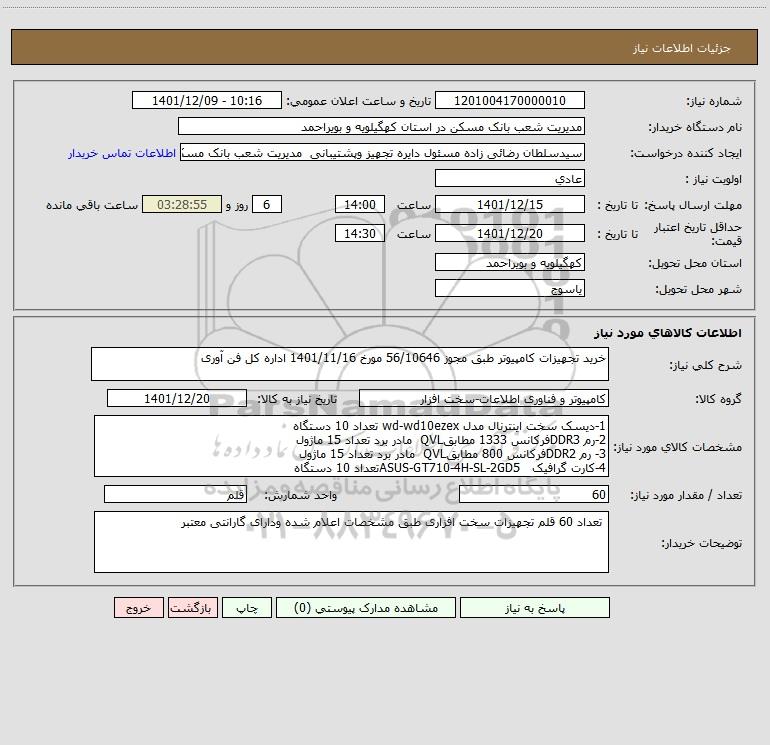Click the announcement date field 1401/12/09 - 10:16

coord(207,100)
